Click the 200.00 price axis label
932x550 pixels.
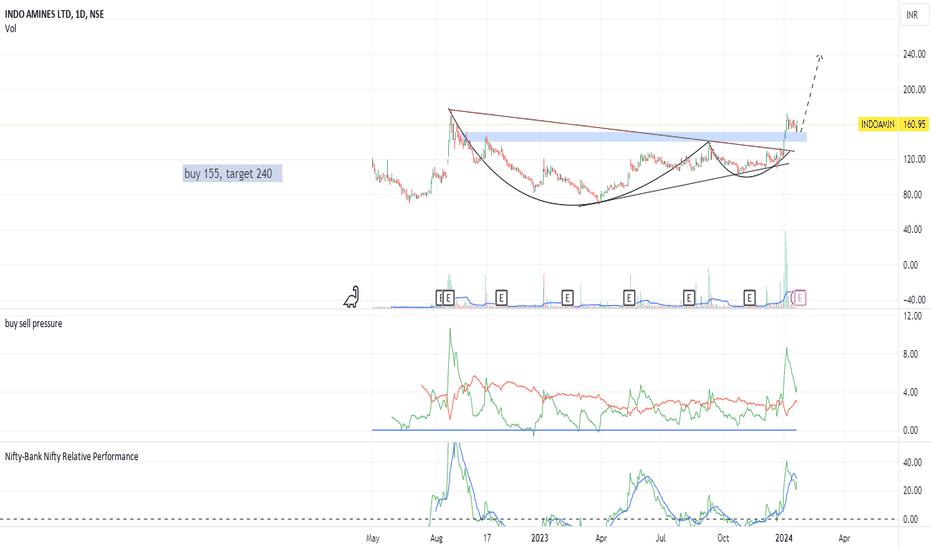[x=914, y=90]
